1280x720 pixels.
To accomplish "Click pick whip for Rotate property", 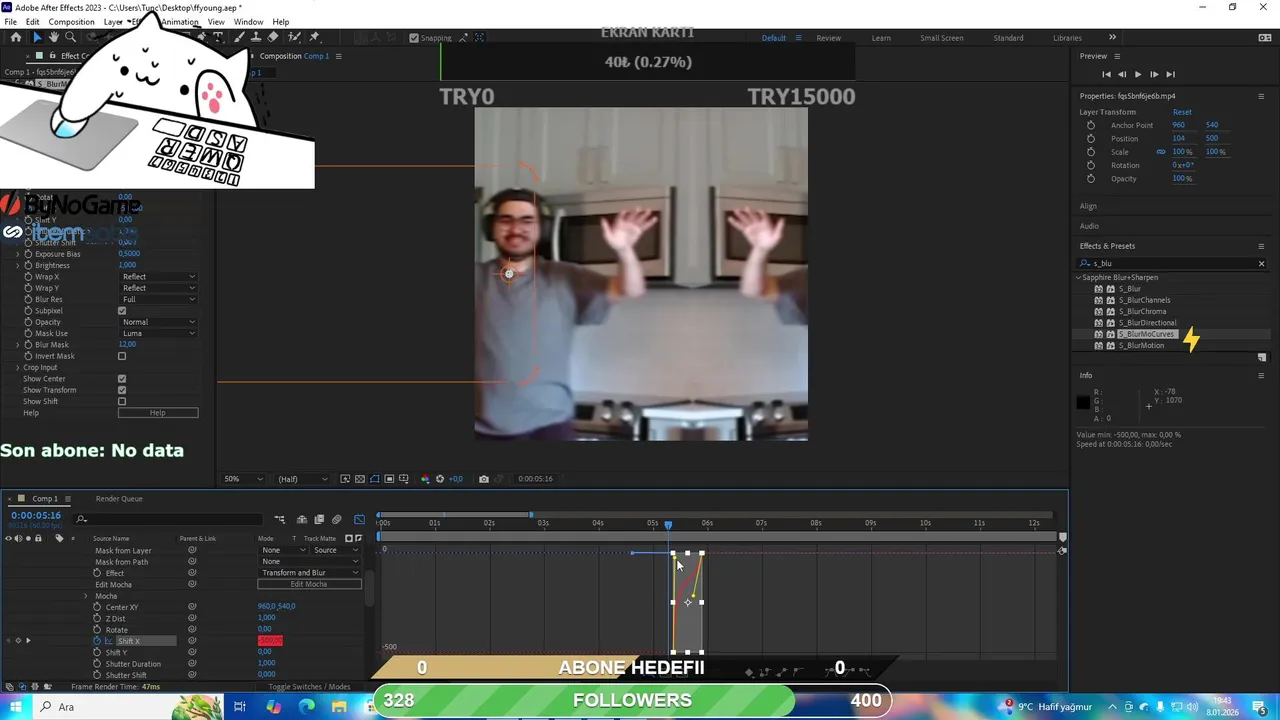I will (192, 630).
